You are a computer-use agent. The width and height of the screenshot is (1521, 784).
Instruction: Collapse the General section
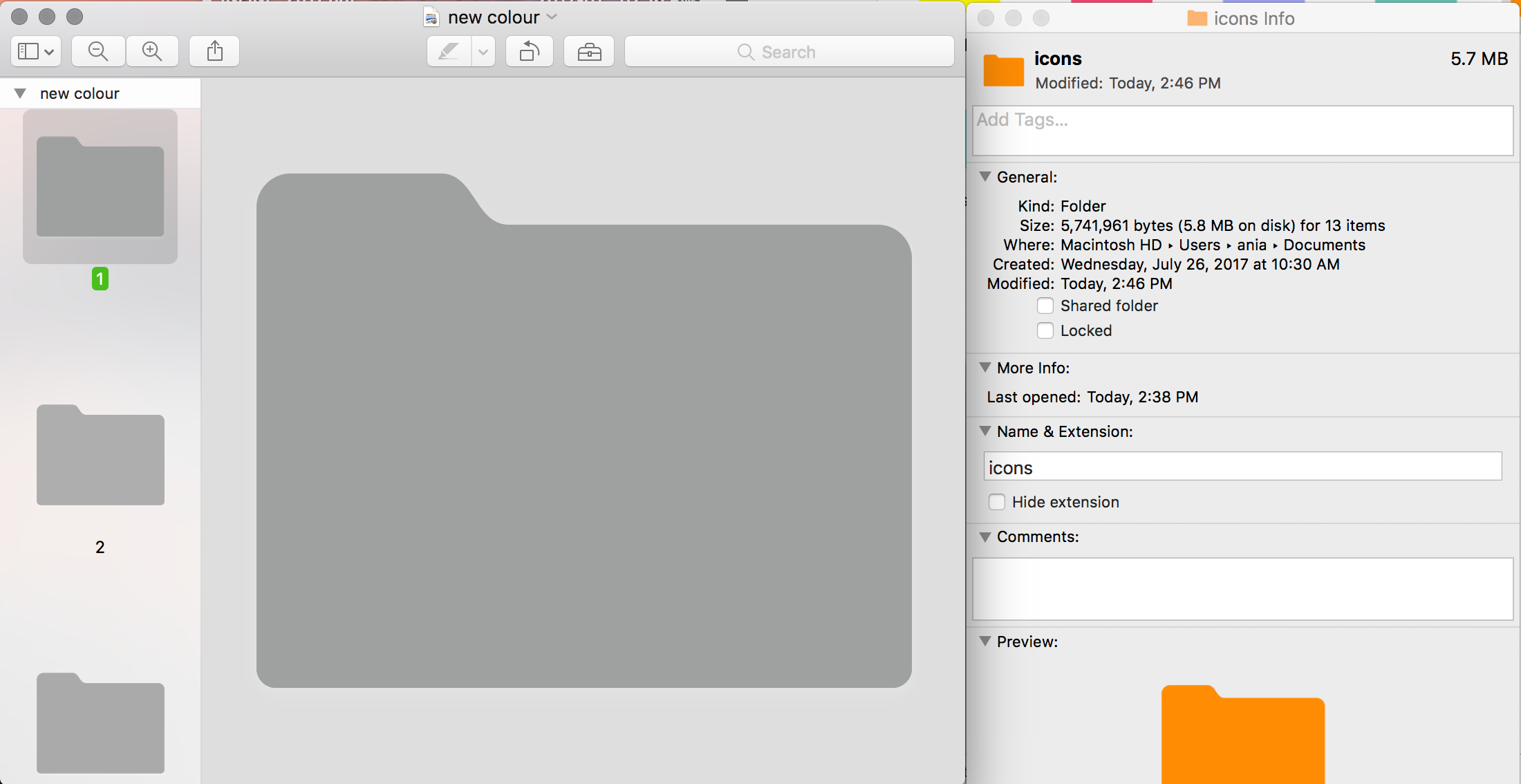click(x=985, y=177)
